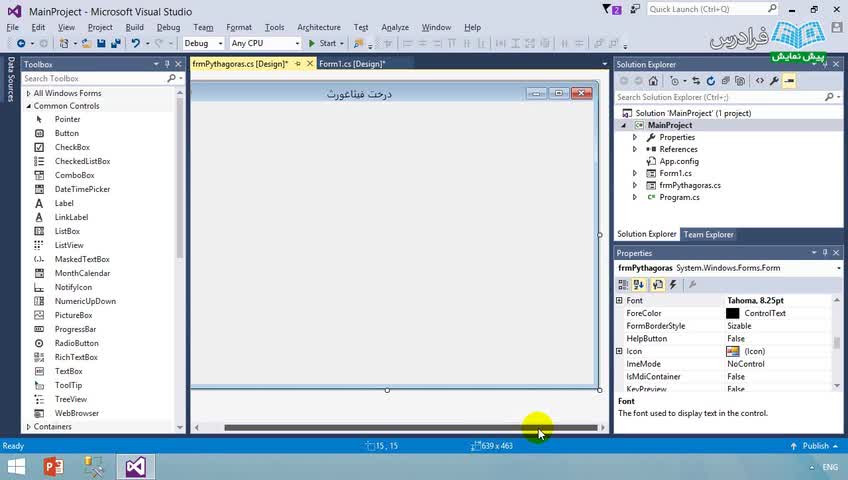Screen dimensions: 848x480
Task: Toggle auto-hide pin on Properties panel
Action: 825,252
